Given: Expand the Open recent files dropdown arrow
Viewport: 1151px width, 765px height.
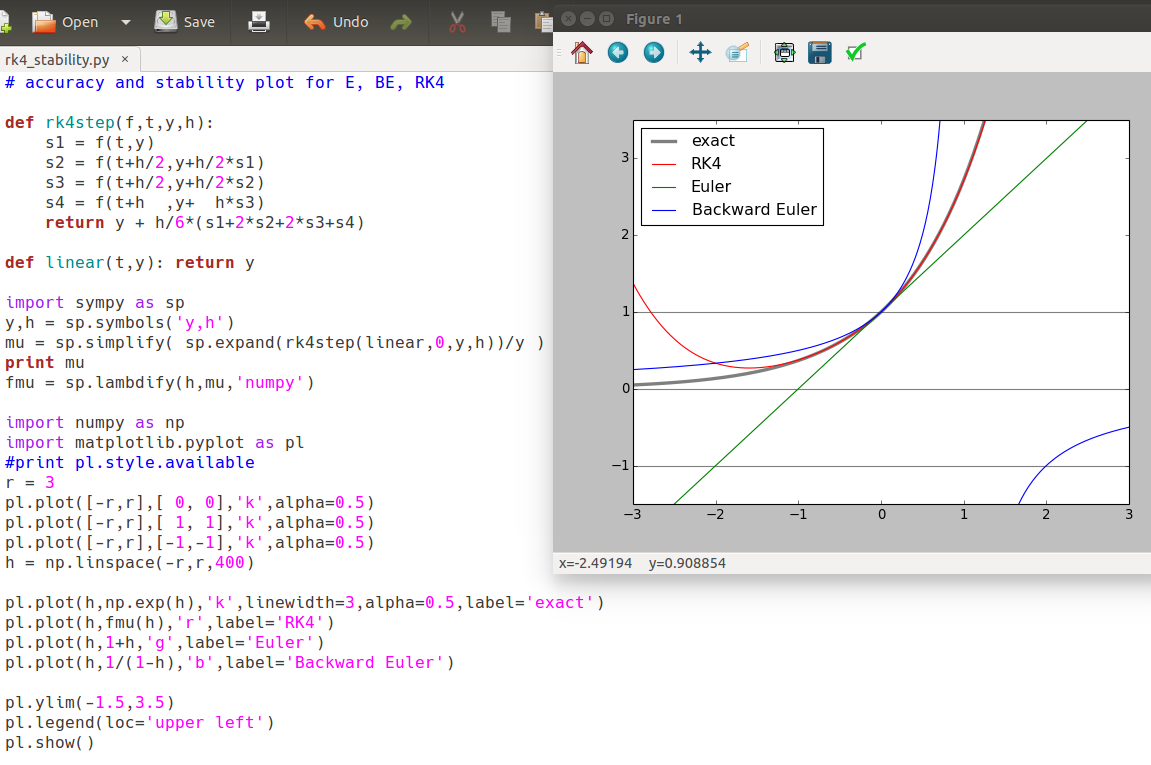Looking at the screenshot, I should 126,22.
